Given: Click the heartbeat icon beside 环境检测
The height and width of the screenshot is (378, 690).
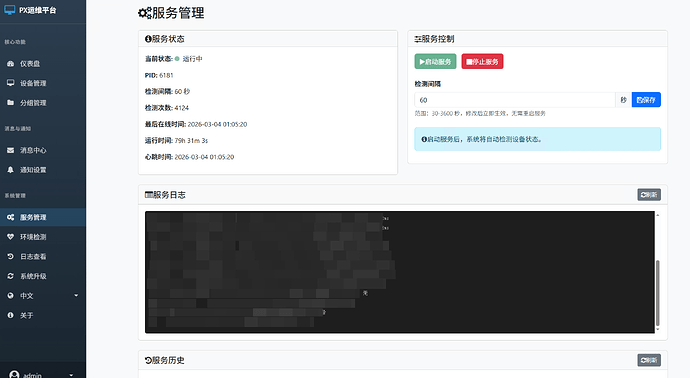Looking at the screenshot, I should (11, 237).
